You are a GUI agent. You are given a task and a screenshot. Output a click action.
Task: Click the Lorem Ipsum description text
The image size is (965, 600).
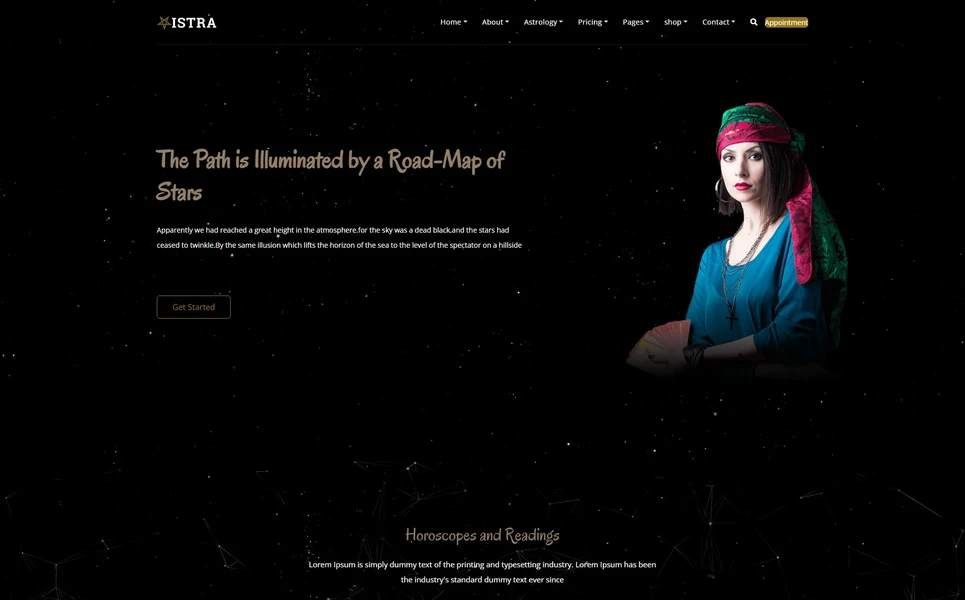pyautogui.click(x=483, y=570)
